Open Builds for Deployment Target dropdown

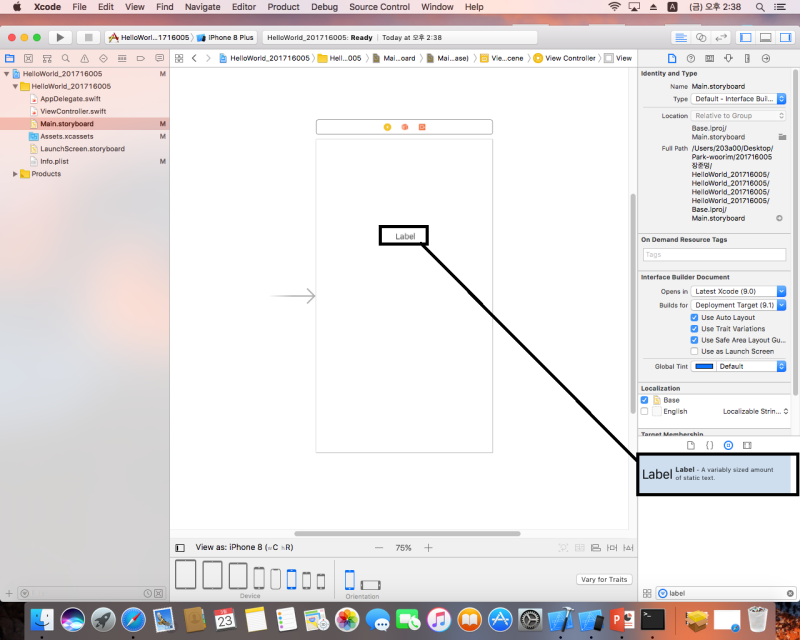[x=738, y=305]
